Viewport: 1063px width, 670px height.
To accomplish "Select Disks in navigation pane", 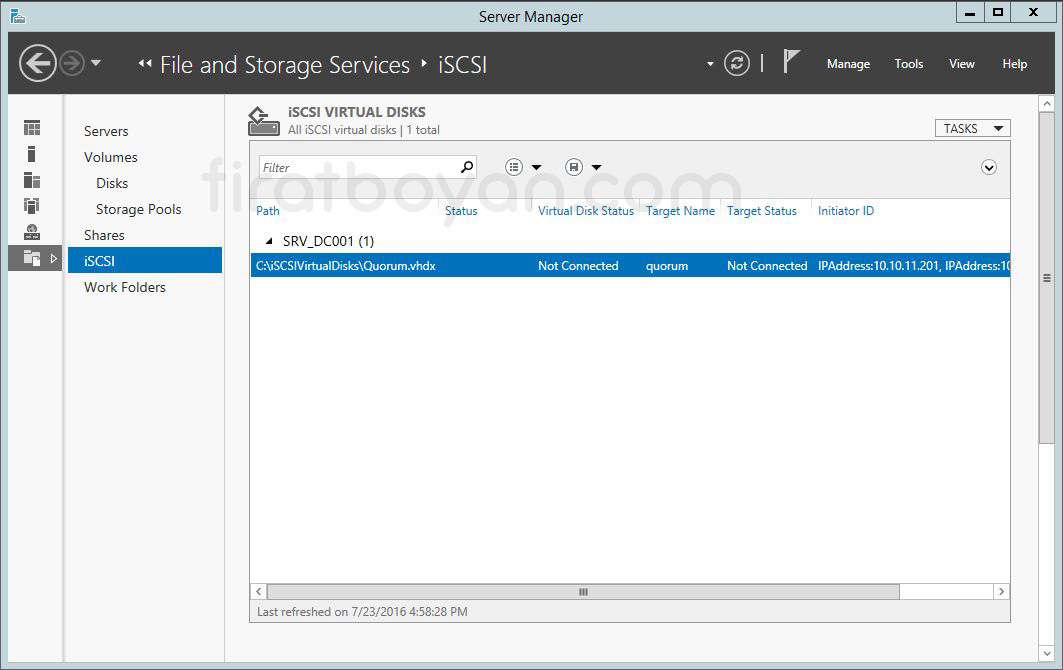I will pyautogui.click(x=112, y=183).
